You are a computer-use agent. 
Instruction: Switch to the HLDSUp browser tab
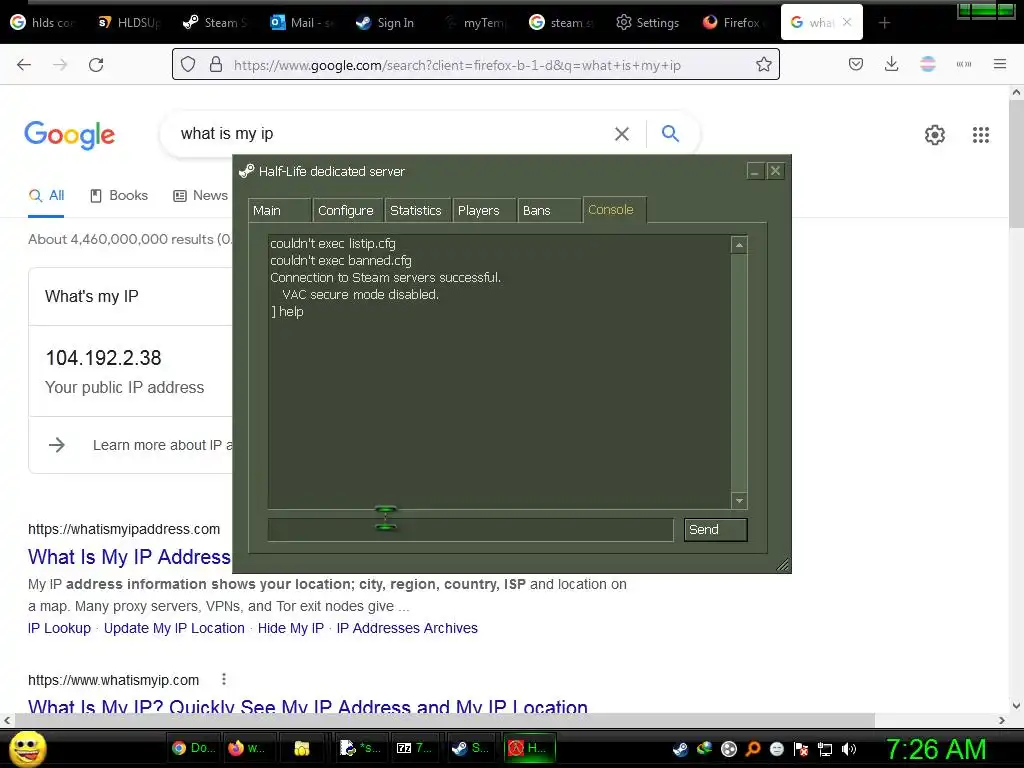[x=129, y=23]
